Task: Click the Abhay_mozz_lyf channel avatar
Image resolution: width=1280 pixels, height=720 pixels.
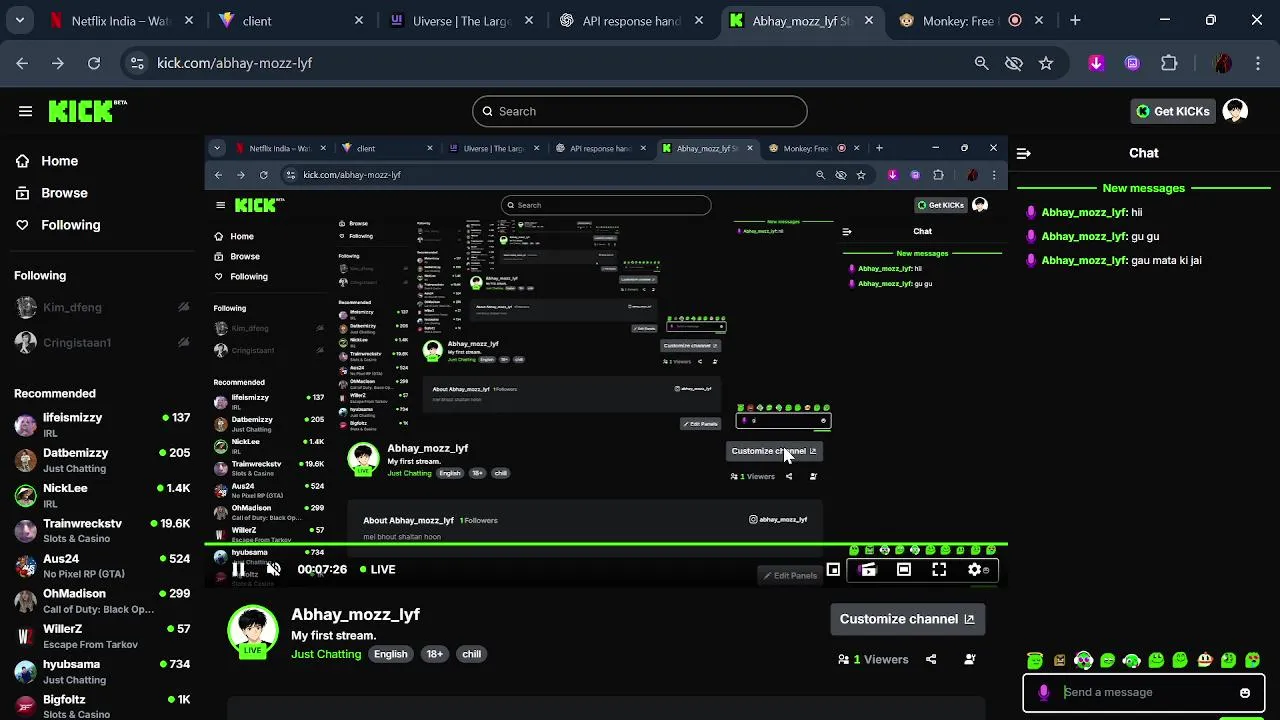Action: [x=253, y=632]
